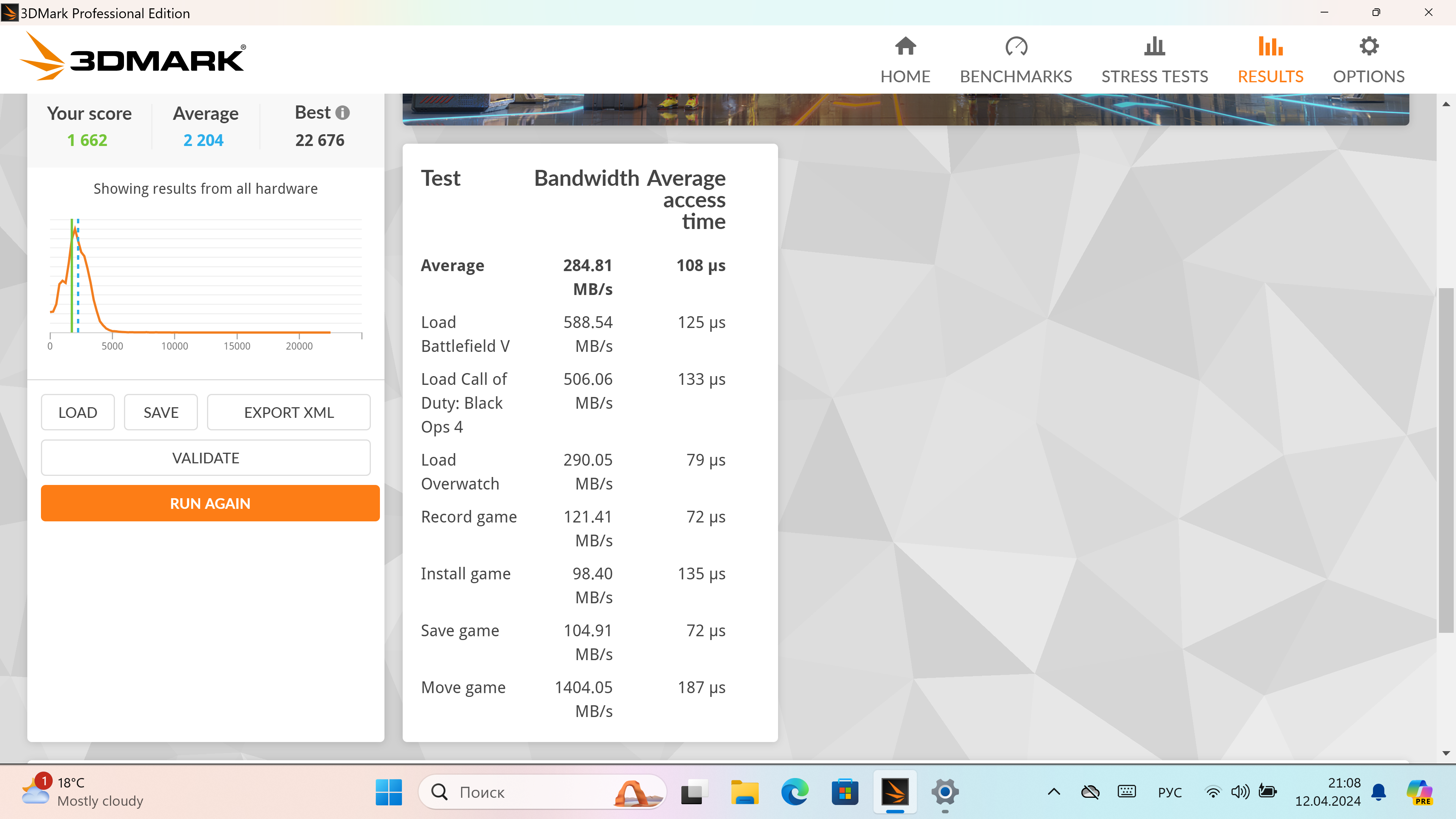Image resolution: width=1456 pixels, height=819 pixels.
Task: Open Microsoft Store from taskbar
Action: coord(845,792)
